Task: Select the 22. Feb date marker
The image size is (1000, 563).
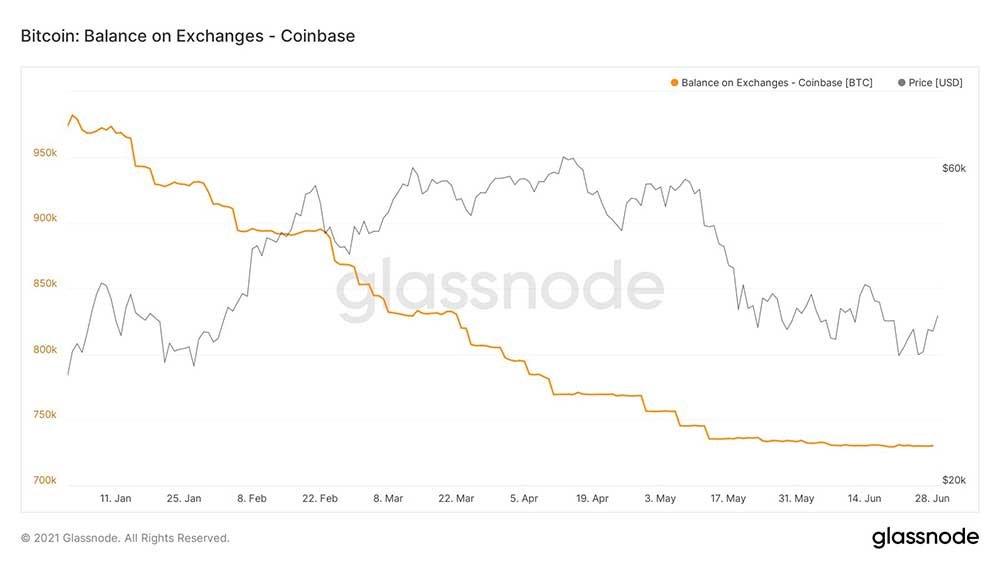Action: tap(319, 497)
